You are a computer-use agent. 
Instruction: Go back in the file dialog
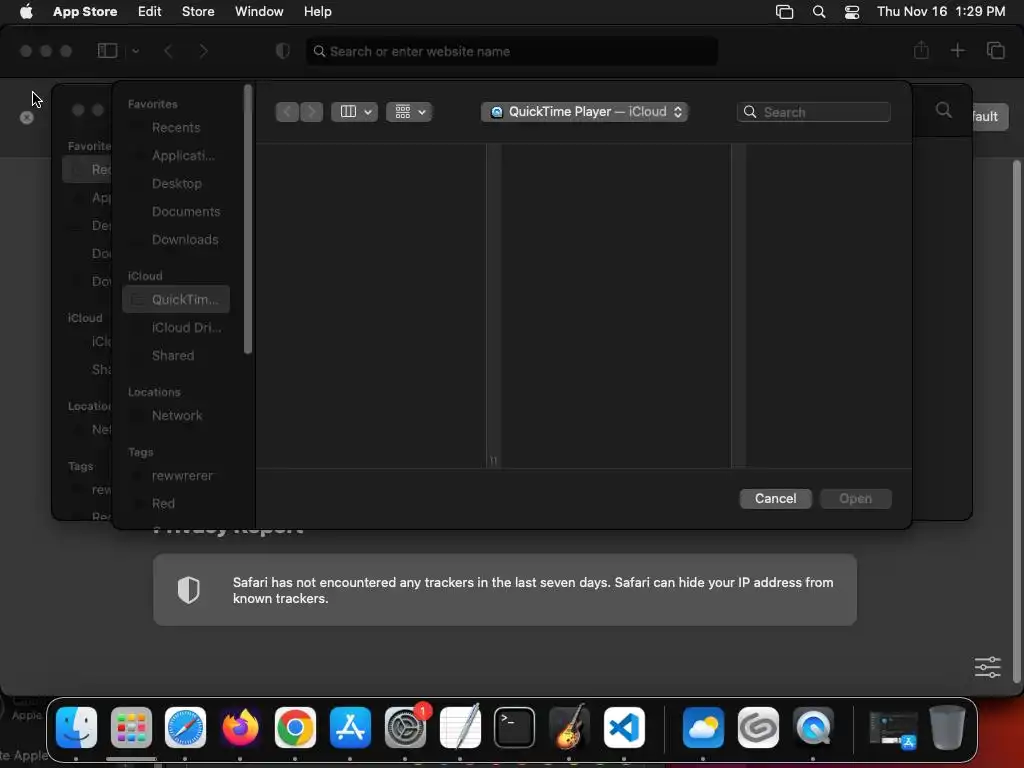coord(287,112)
